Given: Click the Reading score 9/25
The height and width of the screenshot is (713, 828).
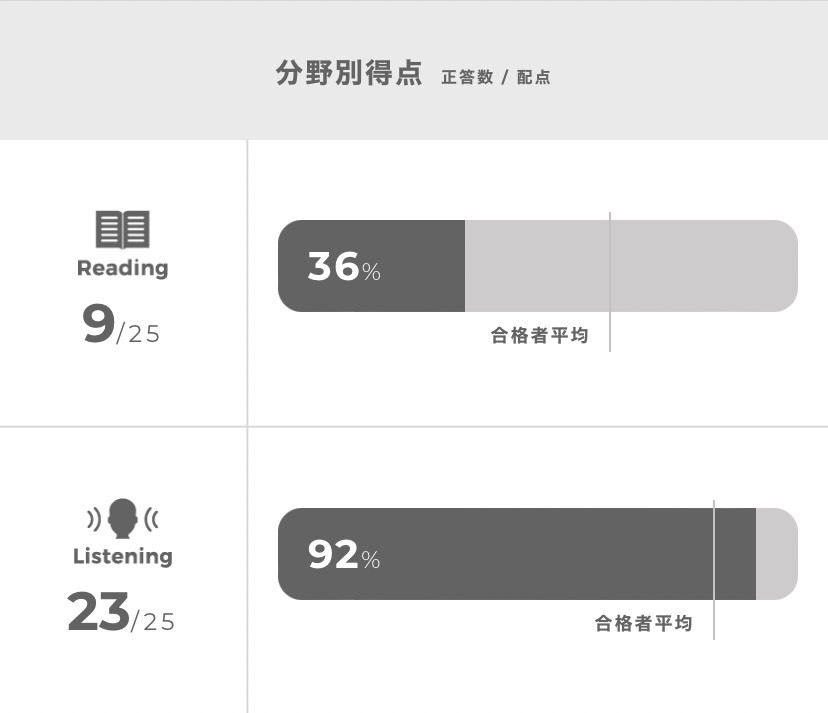Looking at the screenshot, I should (x=121, y=324).
